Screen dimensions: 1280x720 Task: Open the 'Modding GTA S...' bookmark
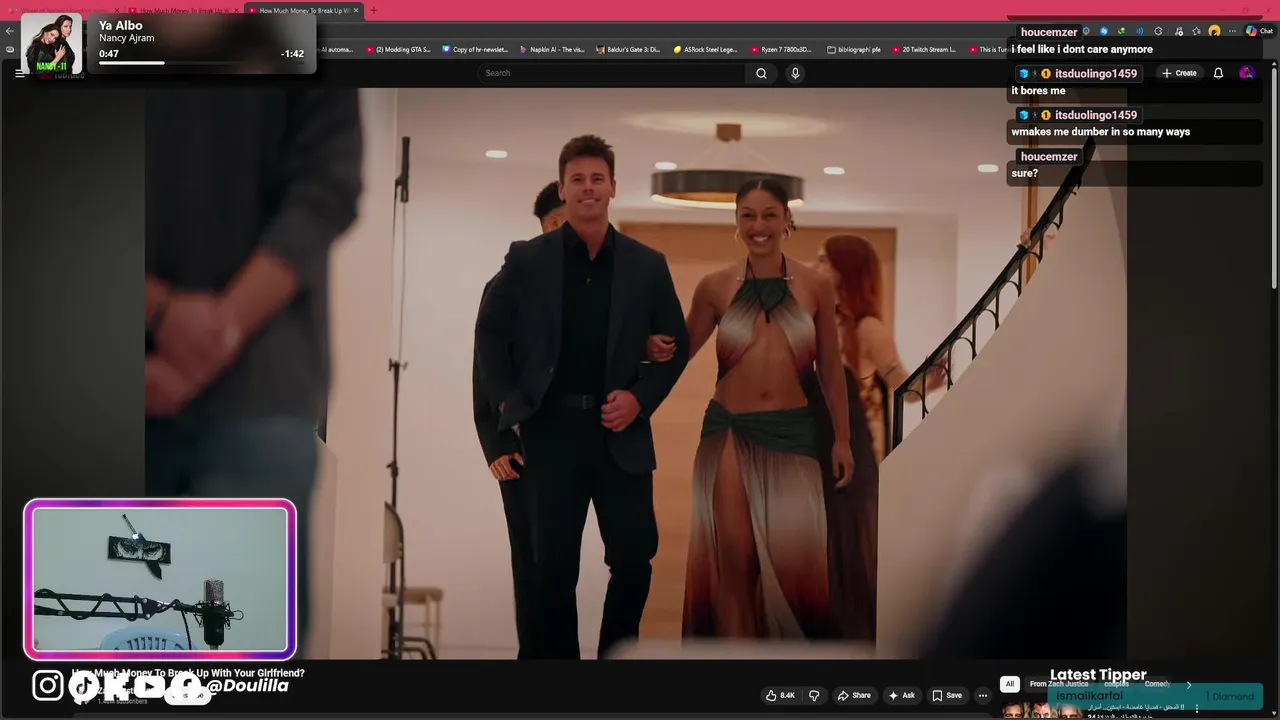point(398,49)
